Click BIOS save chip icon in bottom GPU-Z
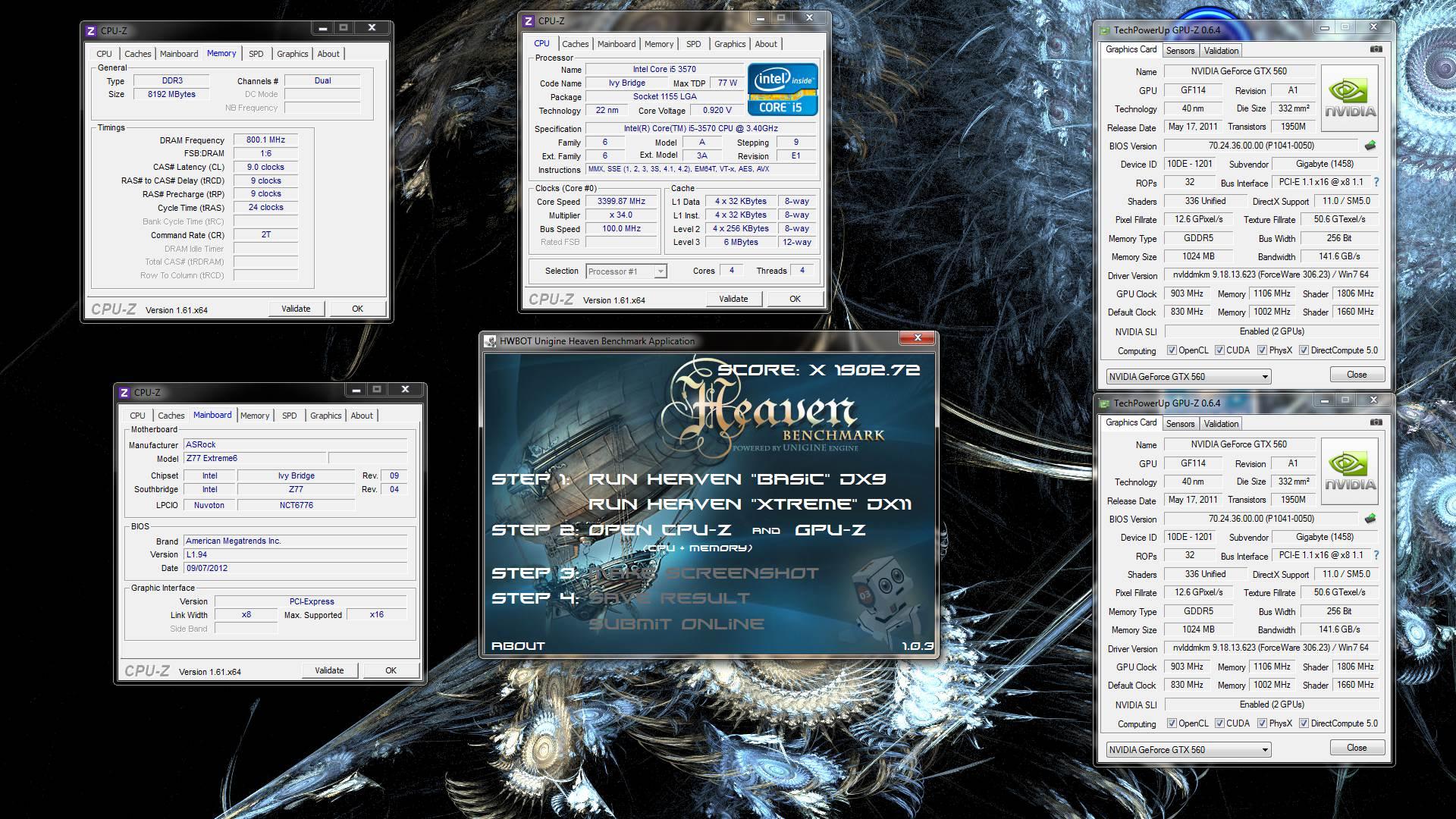 (x=1370, y=519)
